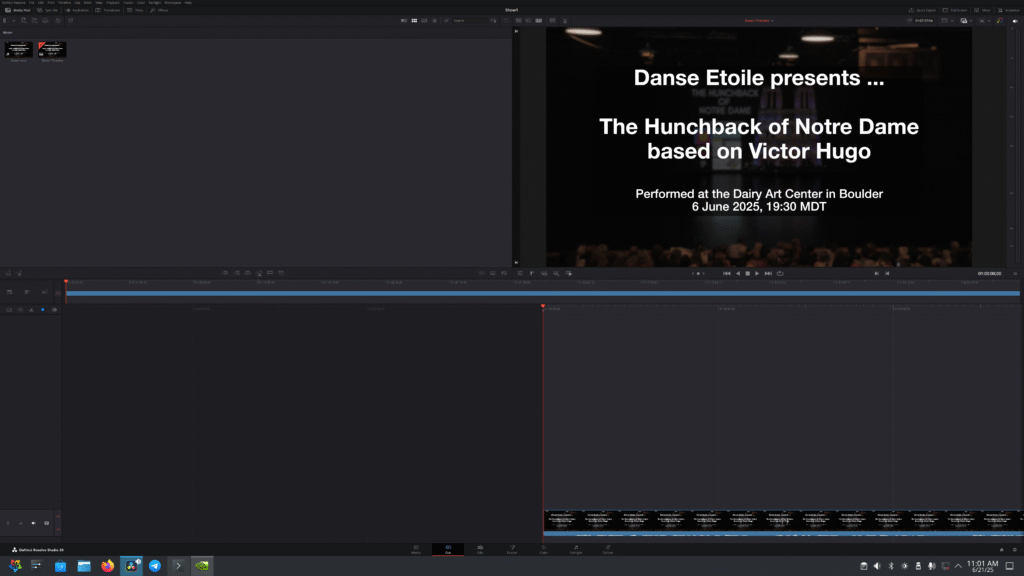
Task: Select the first Show1 clip thumbnail
Action: click(x=18, y=50)
